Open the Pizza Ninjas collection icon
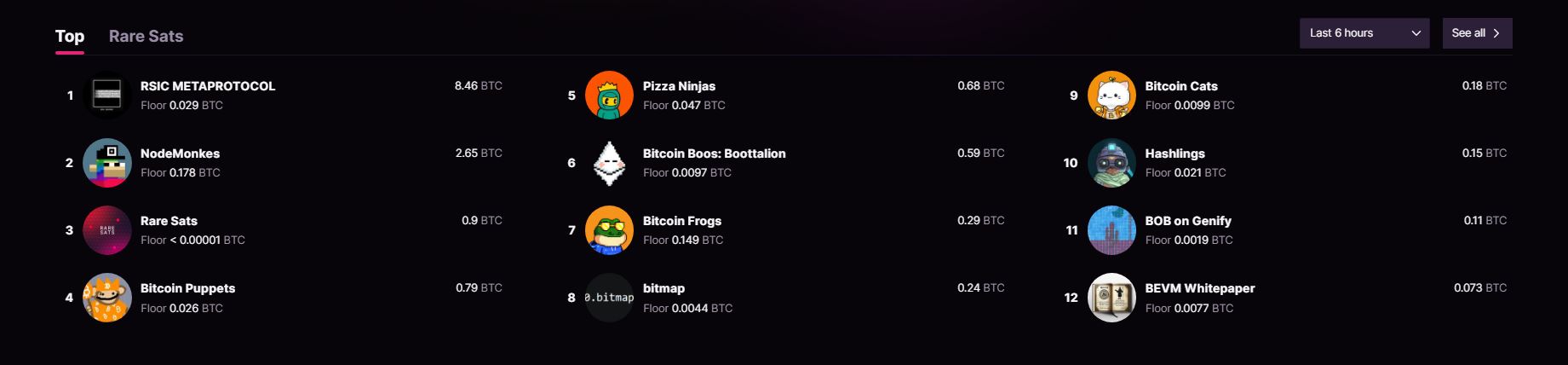This screenshot has width=1568, height=365. [609, 95]
